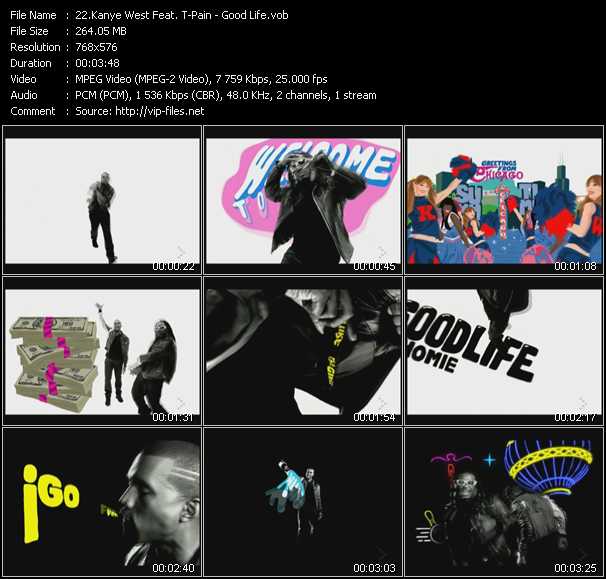Viewport: 606px width, 579px height.
Task: Click the file name '22.Kanye West Feat. T-Pain - Good Life.vob'
Action: (x=182, y=15)
